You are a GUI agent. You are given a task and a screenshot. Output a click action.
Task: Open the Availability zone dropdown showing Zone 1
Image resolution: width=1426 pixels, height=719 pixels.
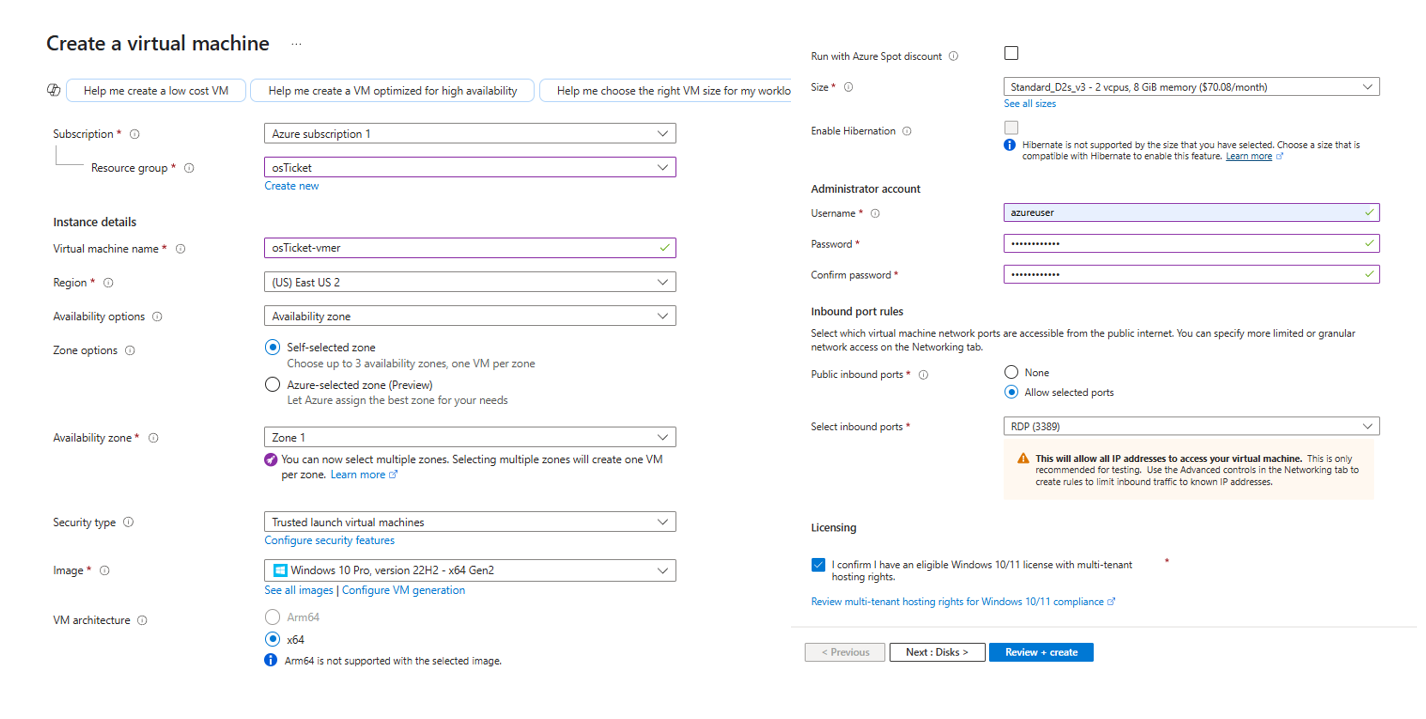tap(470, 438)
